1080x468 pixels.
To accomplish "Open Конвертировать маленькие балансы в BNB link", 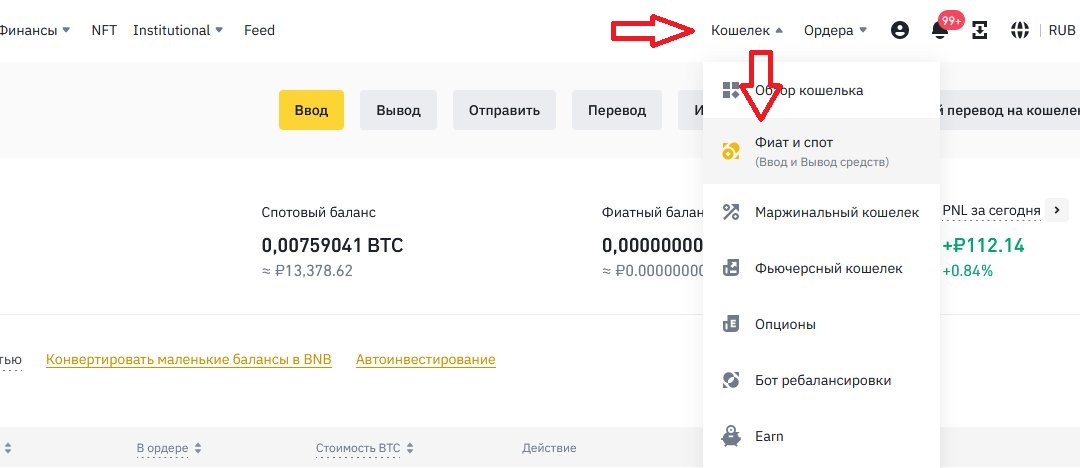I will pyautogui.click(x=188, y=359).
